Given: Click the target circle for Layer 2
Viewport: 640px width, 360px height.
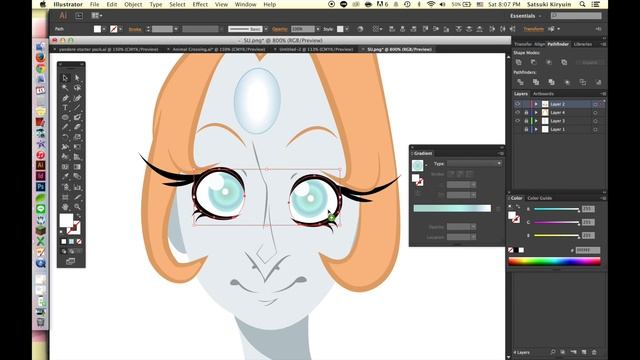Looking at the screenshot, I should tap(595, 104).
